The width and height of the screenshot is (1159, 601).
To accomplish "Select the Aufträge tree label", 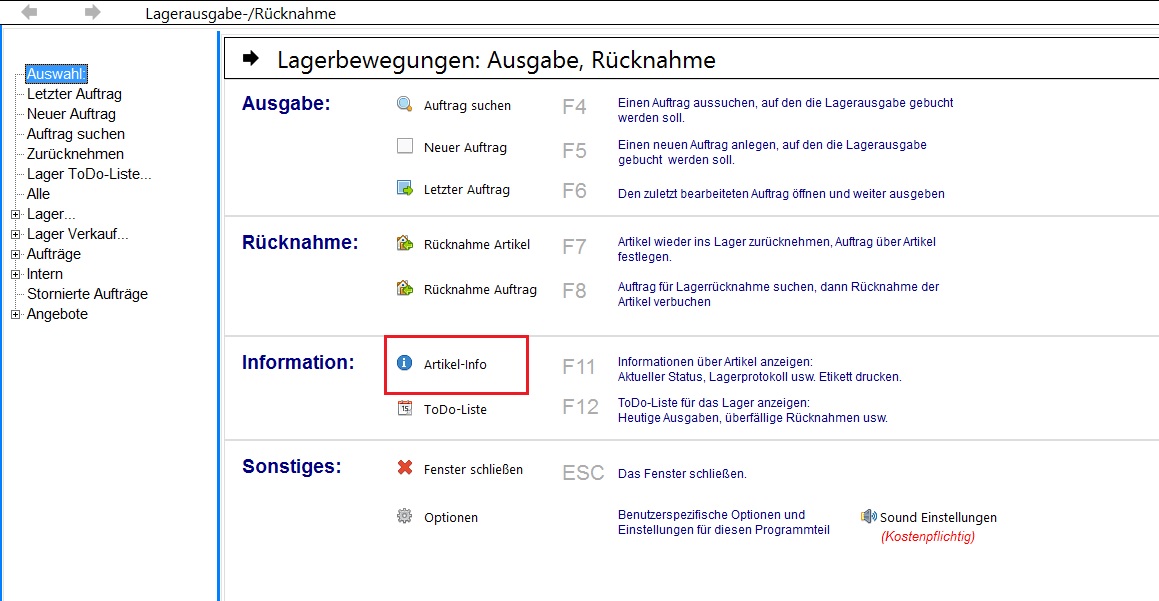I will (54, 254).
